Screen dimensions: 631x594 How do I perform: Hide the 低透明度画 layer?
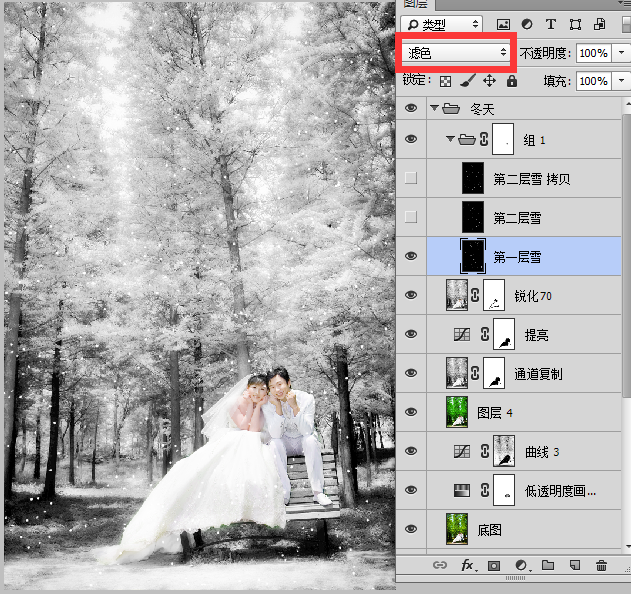(411, 490)
